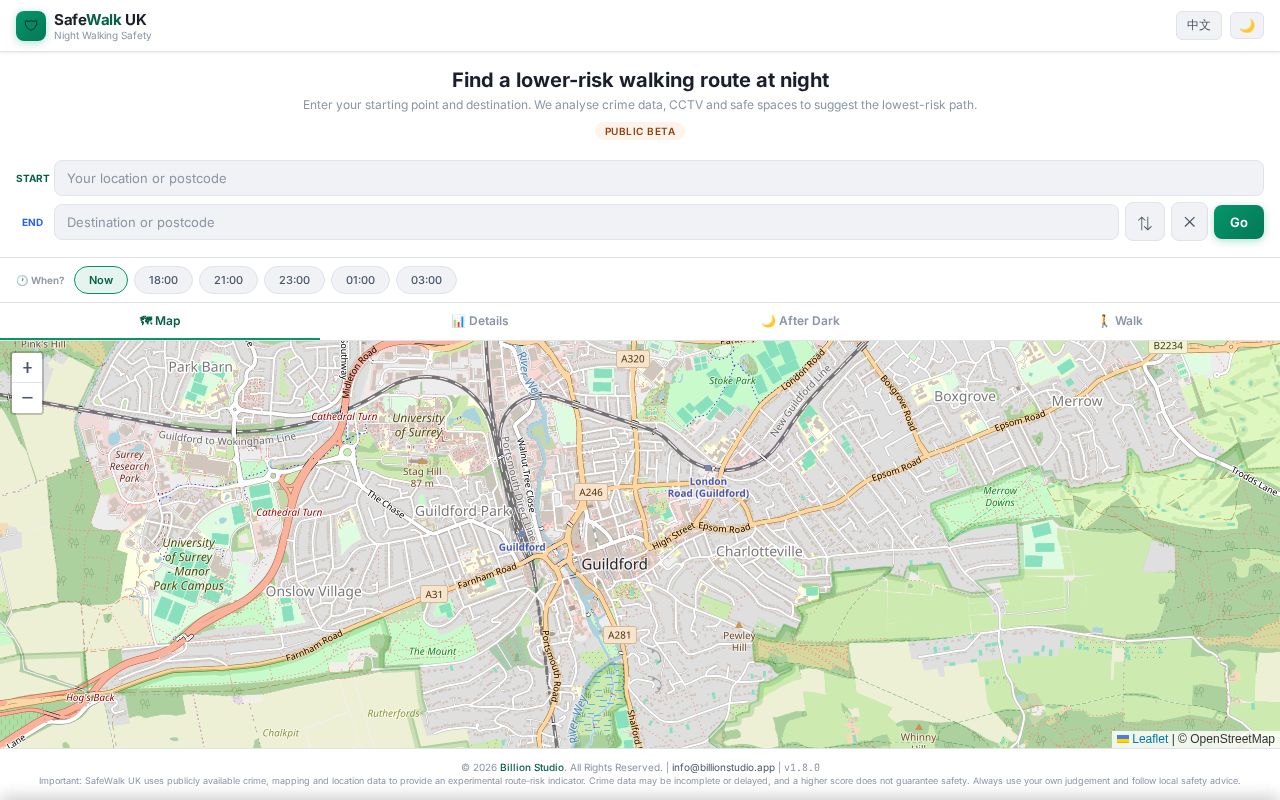This screenshot has height=800, width=1280.
Task: Zoom out on the map
Action: point(27,398)
